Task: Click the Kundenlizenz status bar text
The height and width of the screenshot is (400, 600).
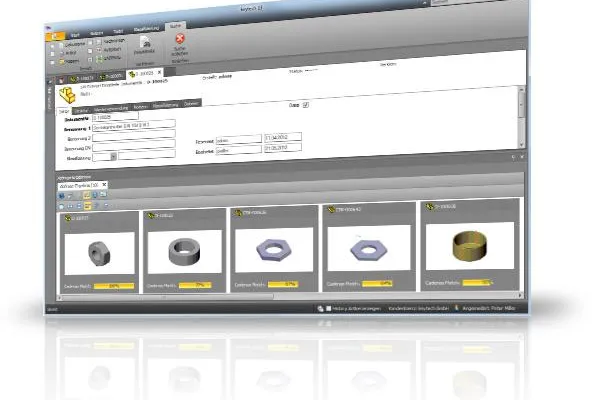Action: 418,308
